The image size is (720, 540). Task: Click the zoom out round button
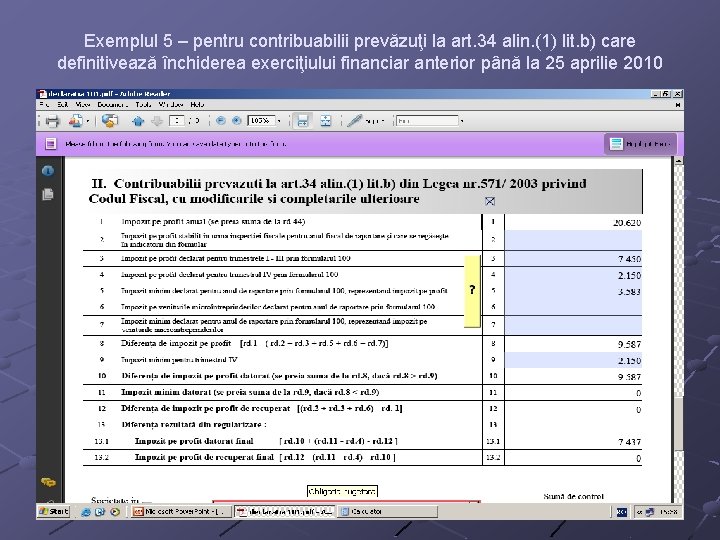[221, 121]
